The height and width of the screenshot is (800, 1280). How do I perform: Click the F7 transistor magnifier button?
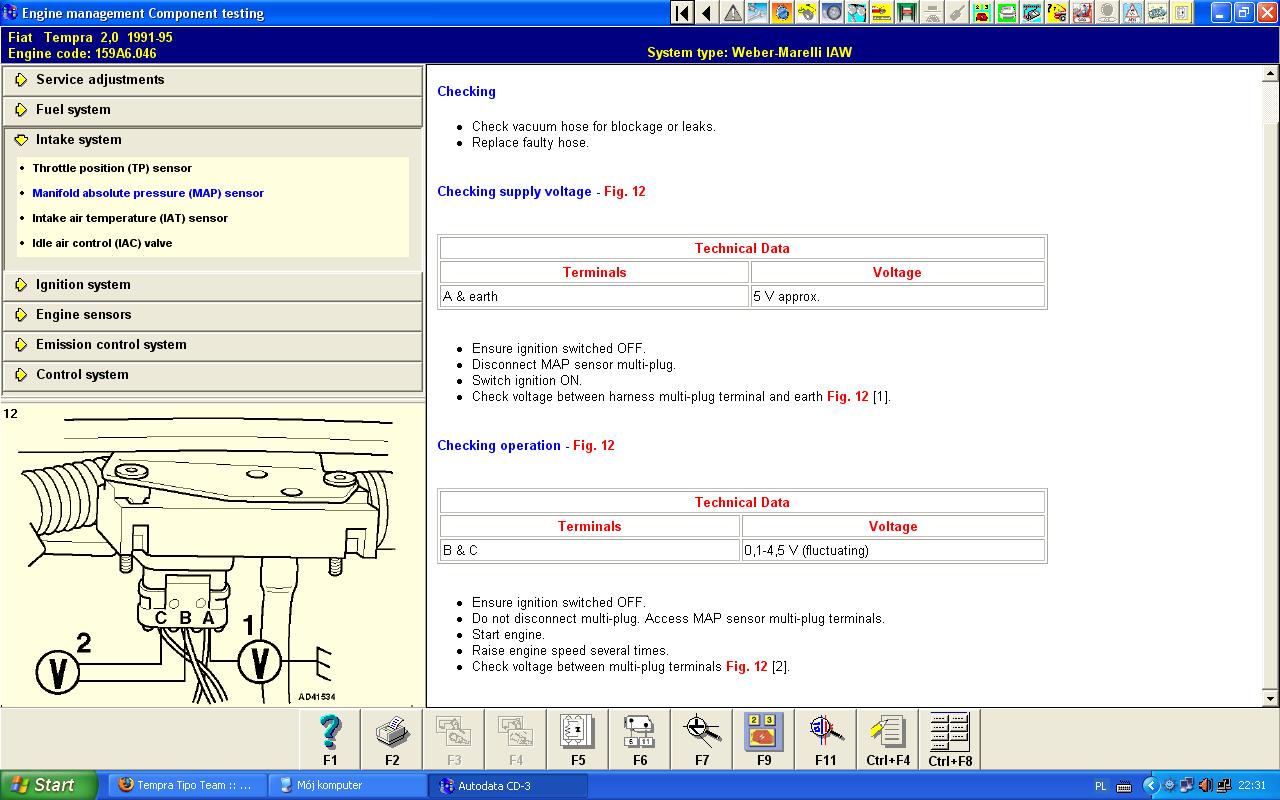tap(702, 739)
